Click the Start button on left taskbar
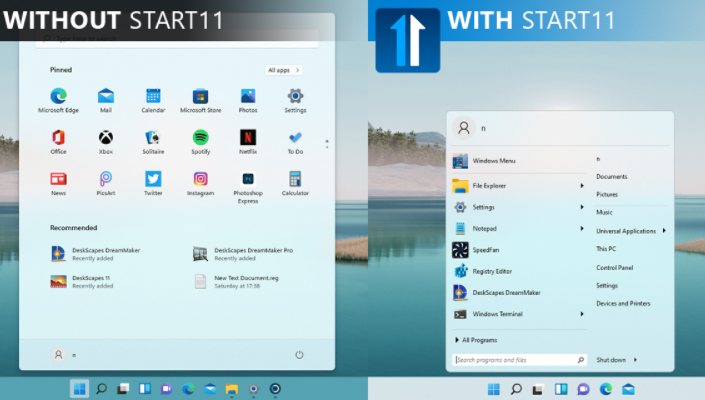705x400 pixels. 80,389
